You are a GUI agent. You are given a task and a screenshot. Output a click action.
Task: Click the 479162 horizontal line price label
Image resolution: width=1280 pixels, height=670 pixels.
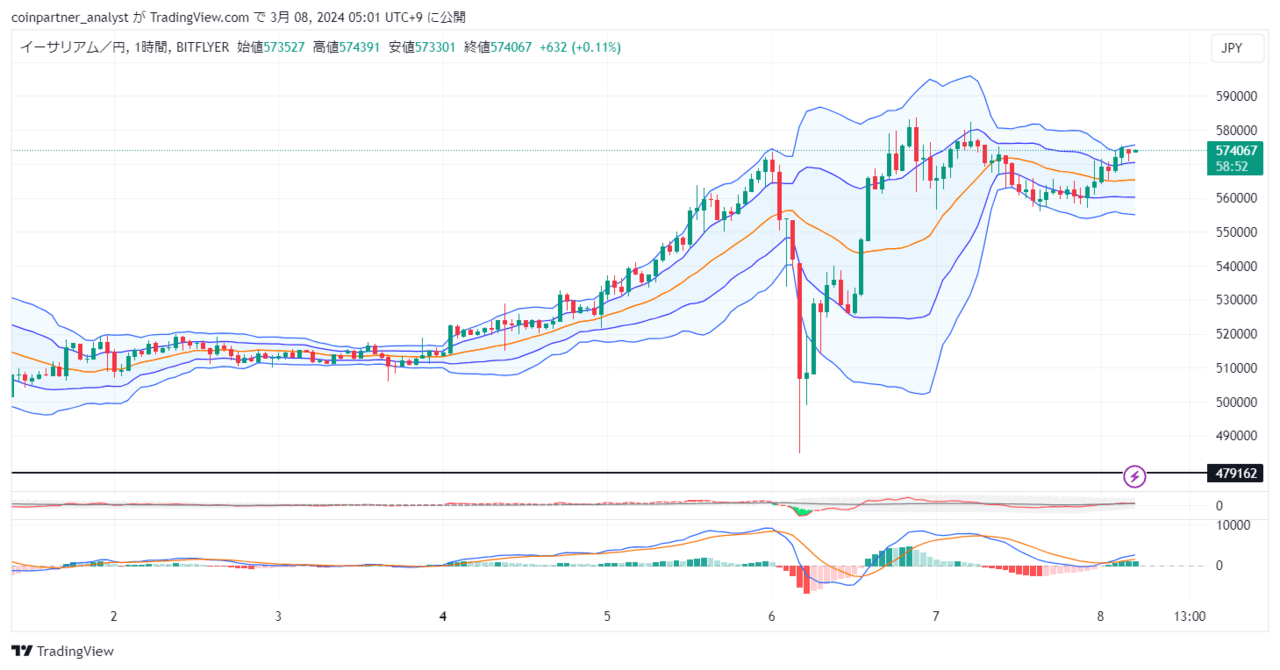pos(1235,473)
